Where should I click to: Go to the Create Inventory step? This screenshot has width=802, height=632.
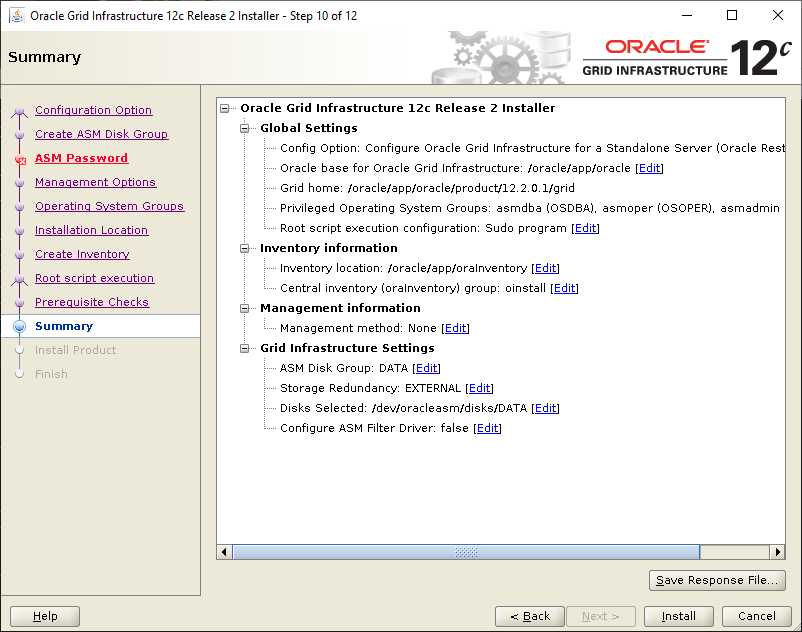[82, 255]
